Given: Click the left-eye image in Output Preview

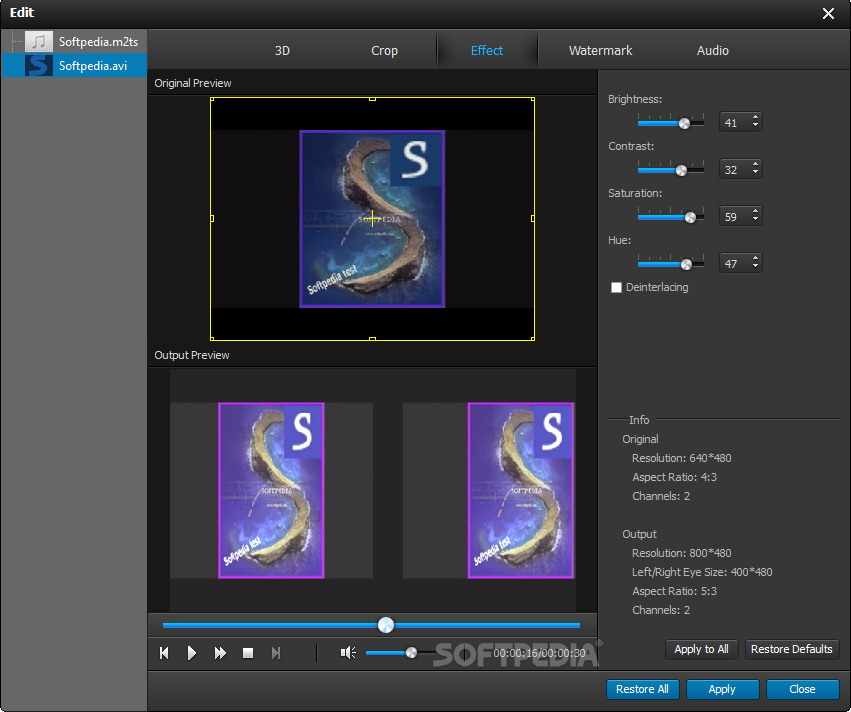Looking at the screenshot, I should click(271, 491).
